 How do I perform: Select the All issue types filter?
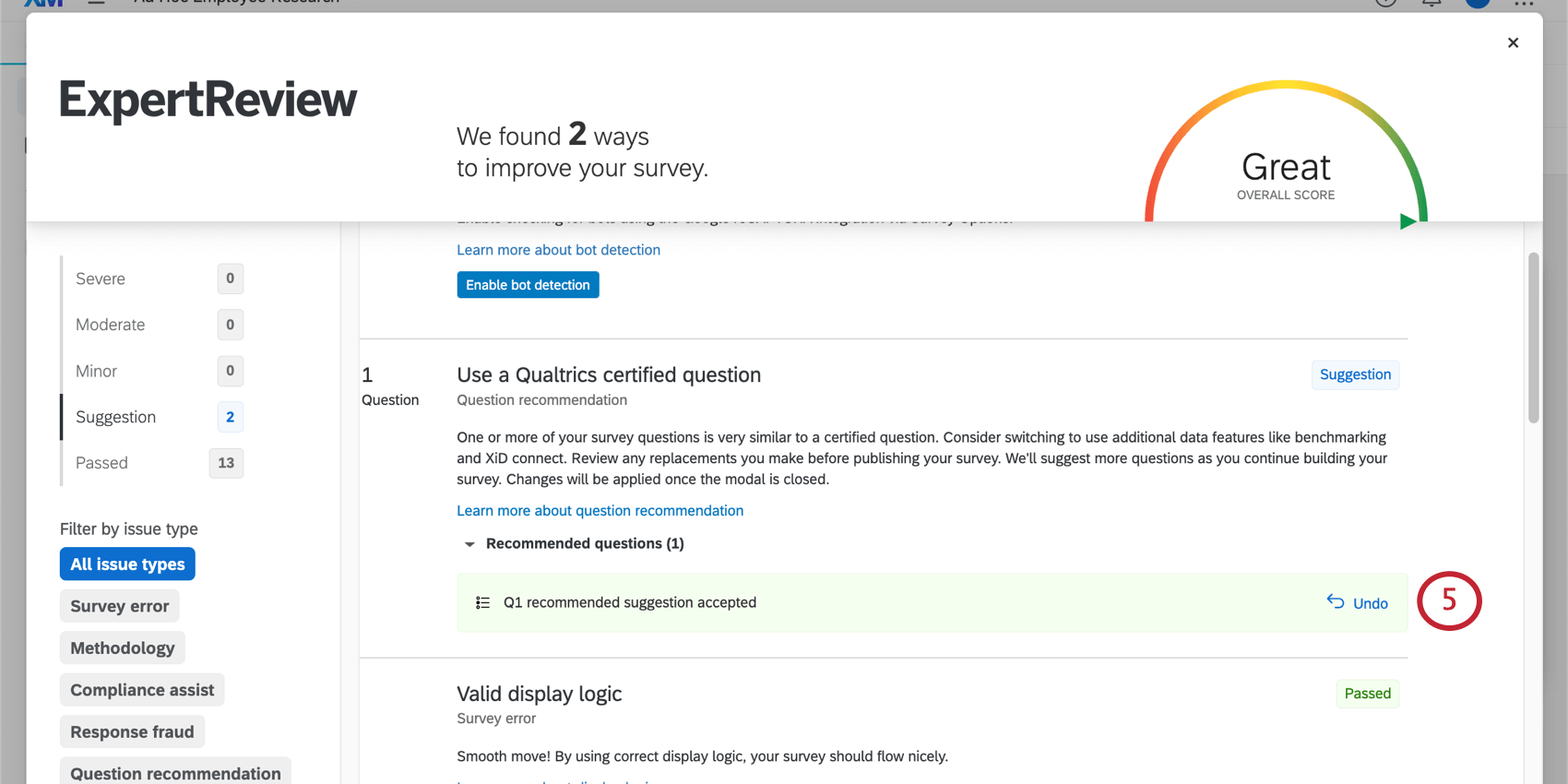[x=127, y=564]
